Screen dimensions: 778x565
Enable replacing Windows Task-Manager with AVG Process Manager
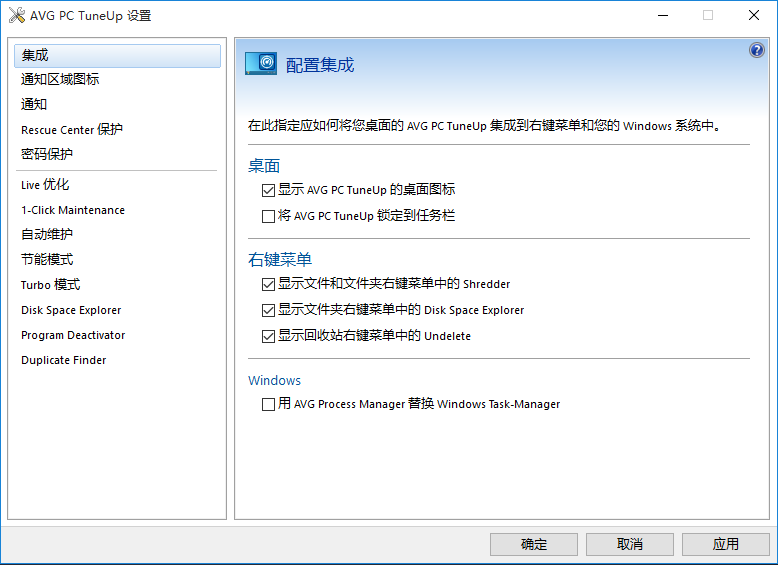tap(268, 405)
